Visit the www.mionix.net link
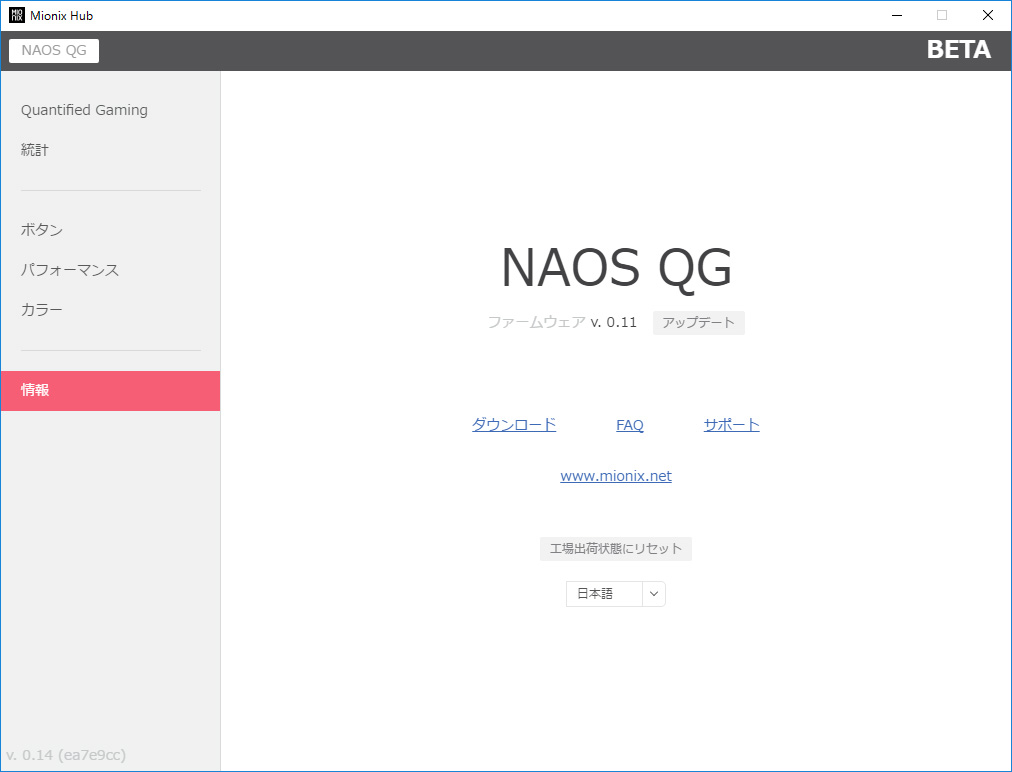Image resolution: width=1012 pixels, height=772 pixels. pyautogui.click(x=616, y=476)
